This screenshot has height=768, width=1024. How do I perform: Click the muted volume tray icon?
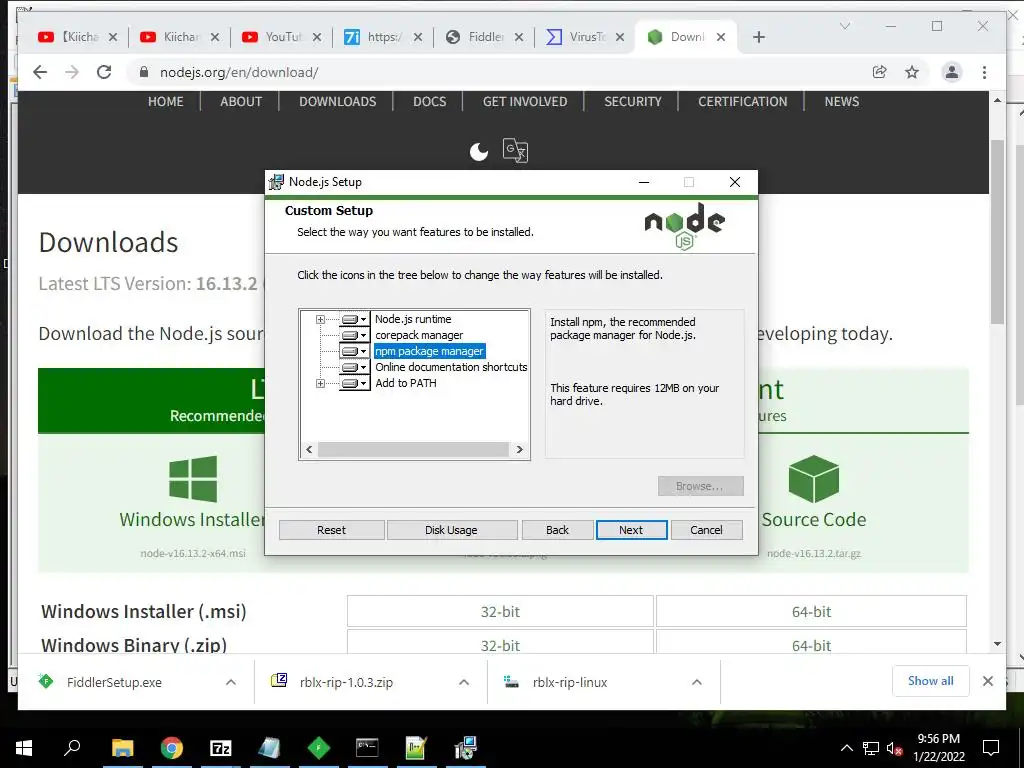pyautogui.click(x=895, y=749)
